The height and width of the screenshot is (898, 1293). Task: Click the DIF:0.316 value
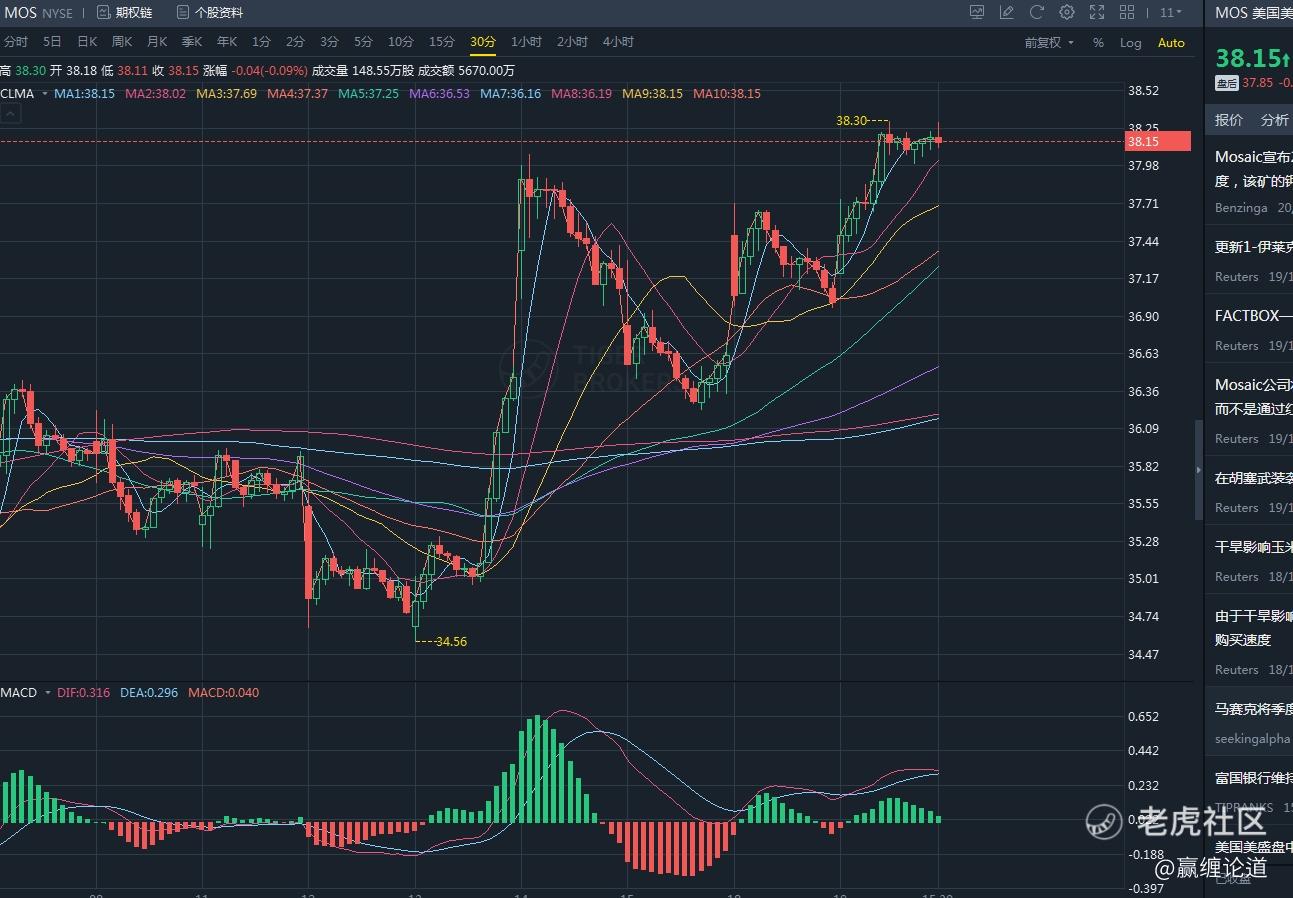click(84, 692)
